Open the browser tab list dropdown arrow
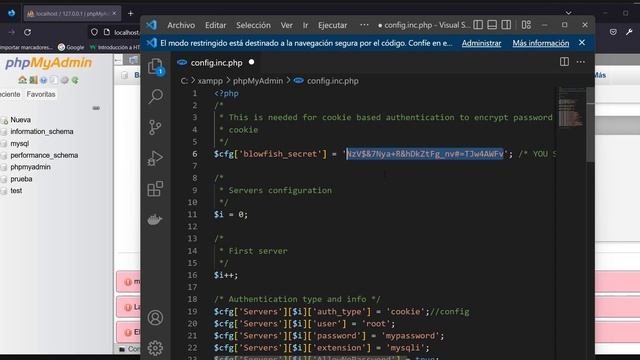Viewport: 640px width, 360px height. (x=569, y=13)
